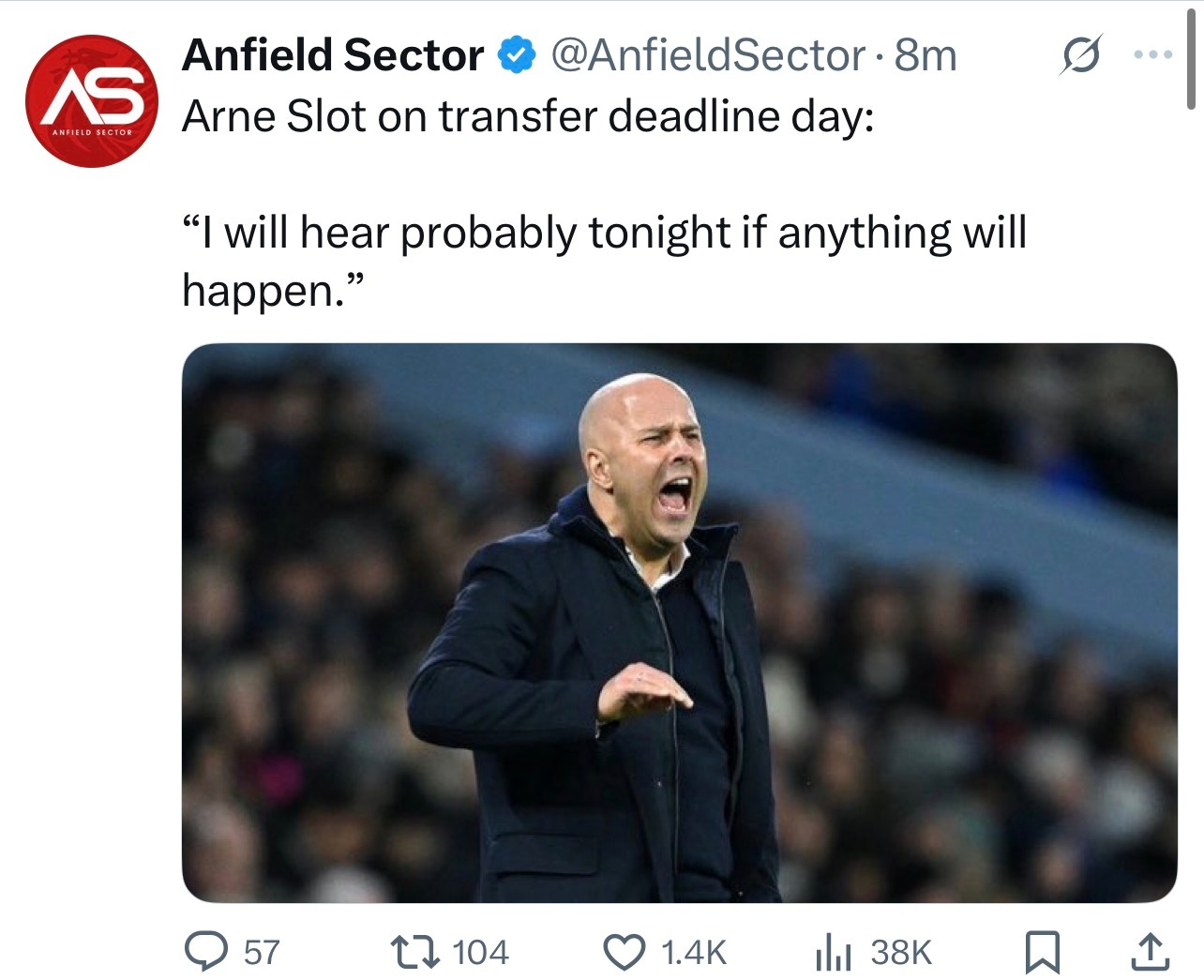
Task: Select the quoted tweet text
Action: click(605, 261)
